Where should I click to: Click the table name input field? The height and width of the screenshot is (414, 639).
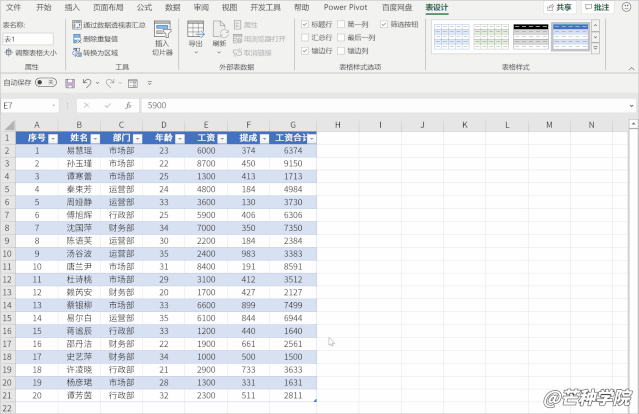(x=27, y=38)
